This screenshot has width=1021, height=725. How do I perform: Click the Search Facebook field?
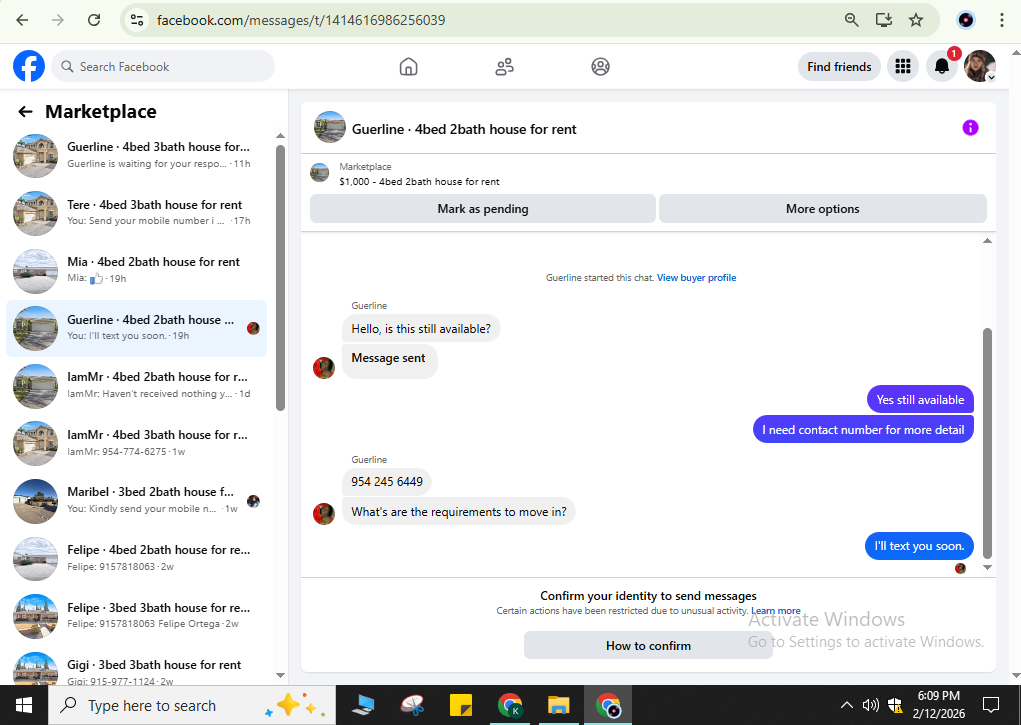click(x=163, y=66)
